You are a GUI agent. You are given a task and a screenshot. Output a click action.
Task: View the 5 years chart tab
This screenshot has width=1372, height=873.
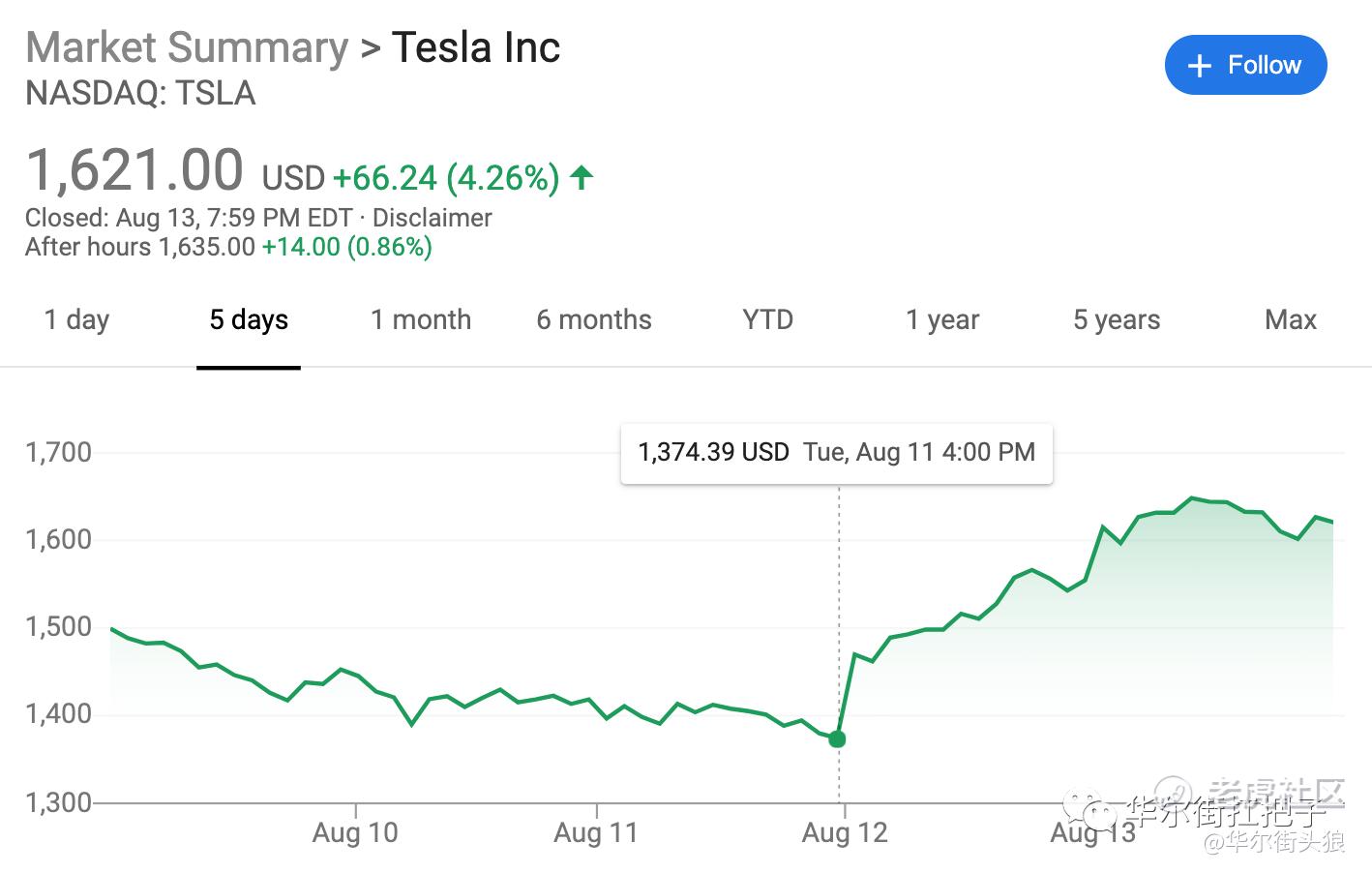click(1117, 320)
